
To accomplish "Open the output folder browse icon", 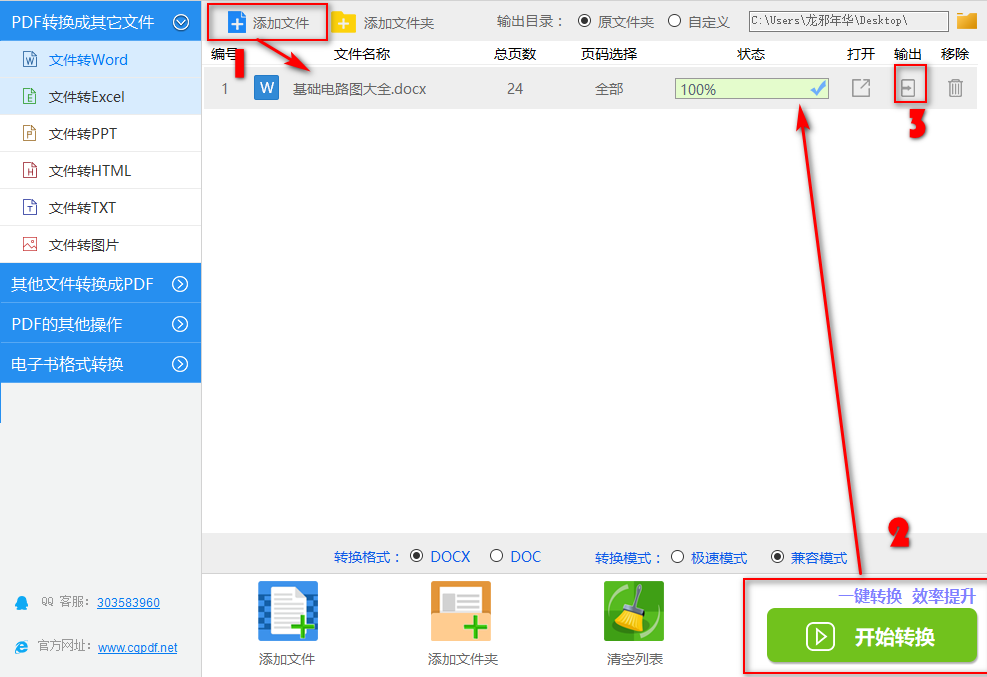I will click(x=966, y=21).
